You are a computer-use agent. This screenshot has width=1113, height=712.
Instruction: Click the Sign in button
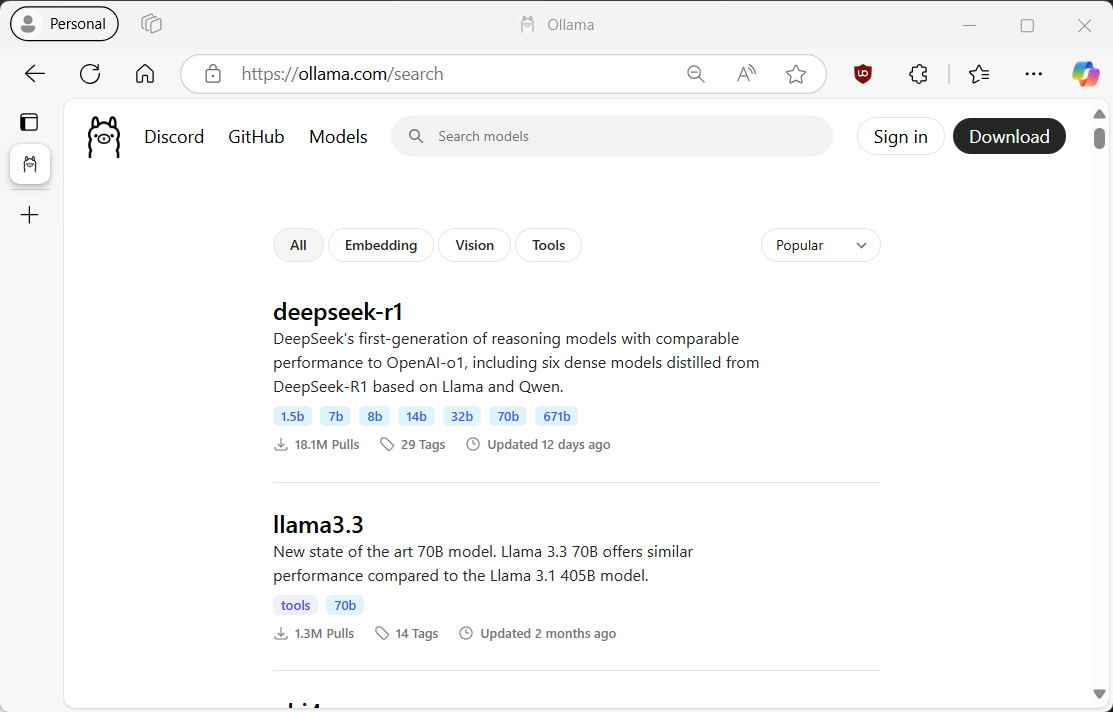pyautogui.click(x=901, y=136)
